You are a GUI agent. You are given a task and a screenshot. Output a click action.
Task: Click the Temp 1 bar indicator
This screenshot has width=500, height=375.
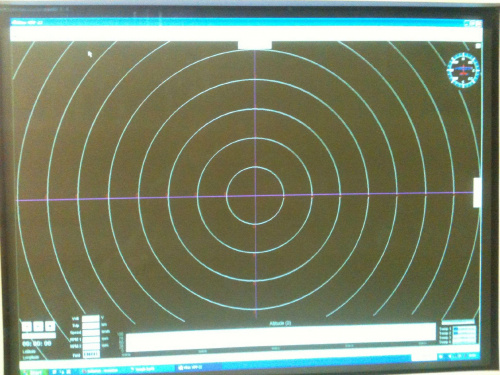coord(464,329)
